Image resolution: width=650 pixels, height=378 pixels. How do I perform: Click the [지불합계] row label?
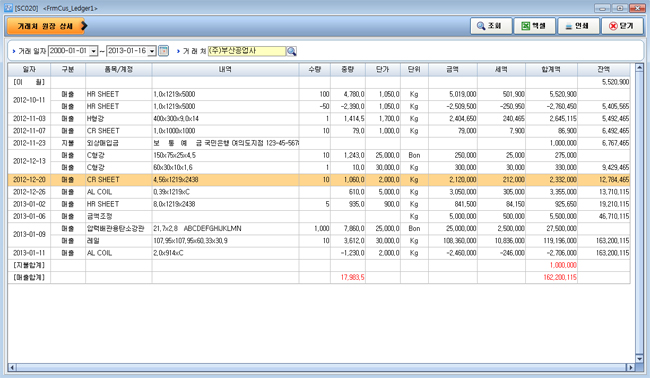coord(29,265)
